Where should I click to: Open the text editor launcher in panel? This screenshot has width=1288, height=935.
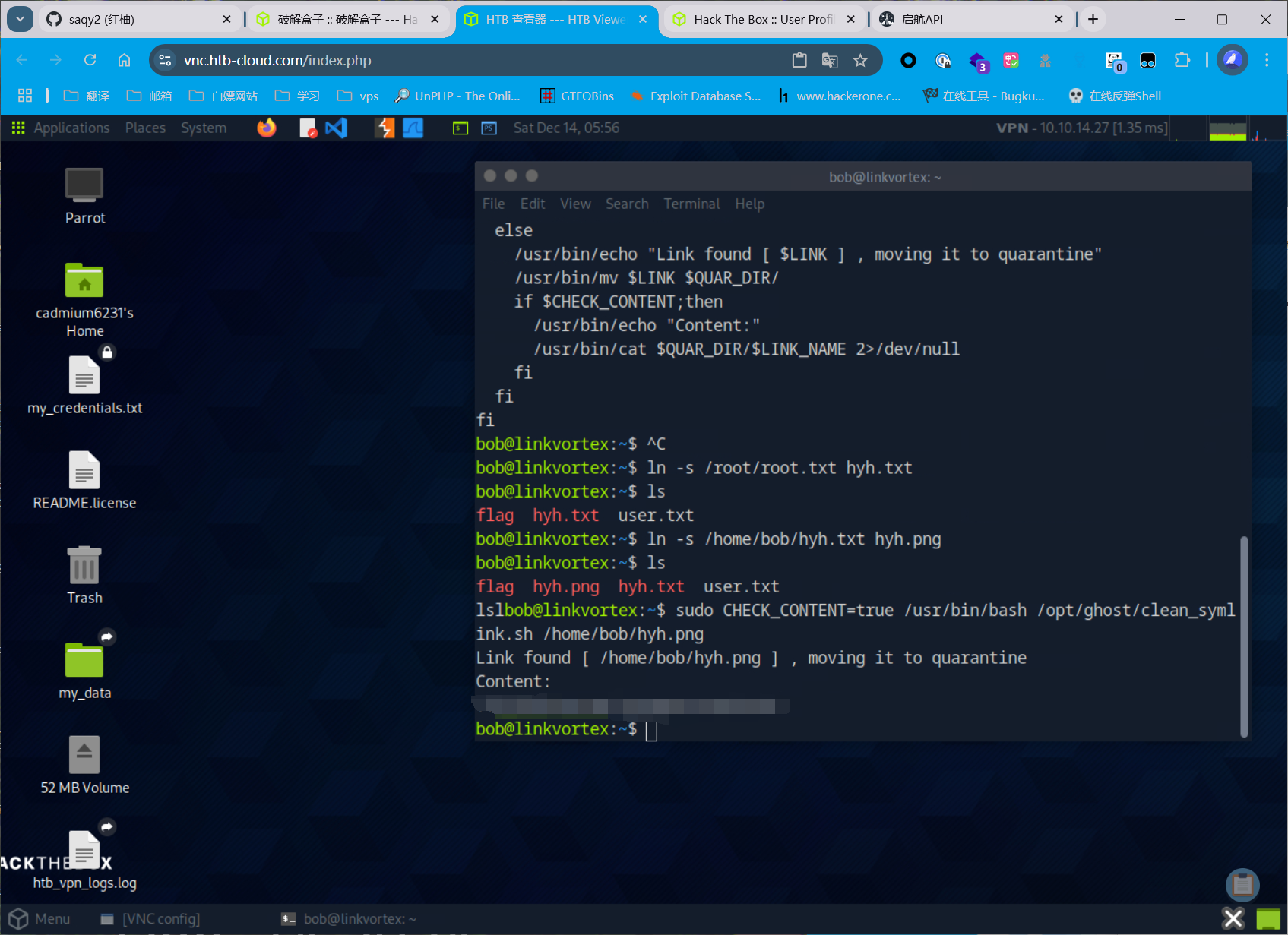coord(308,128)
